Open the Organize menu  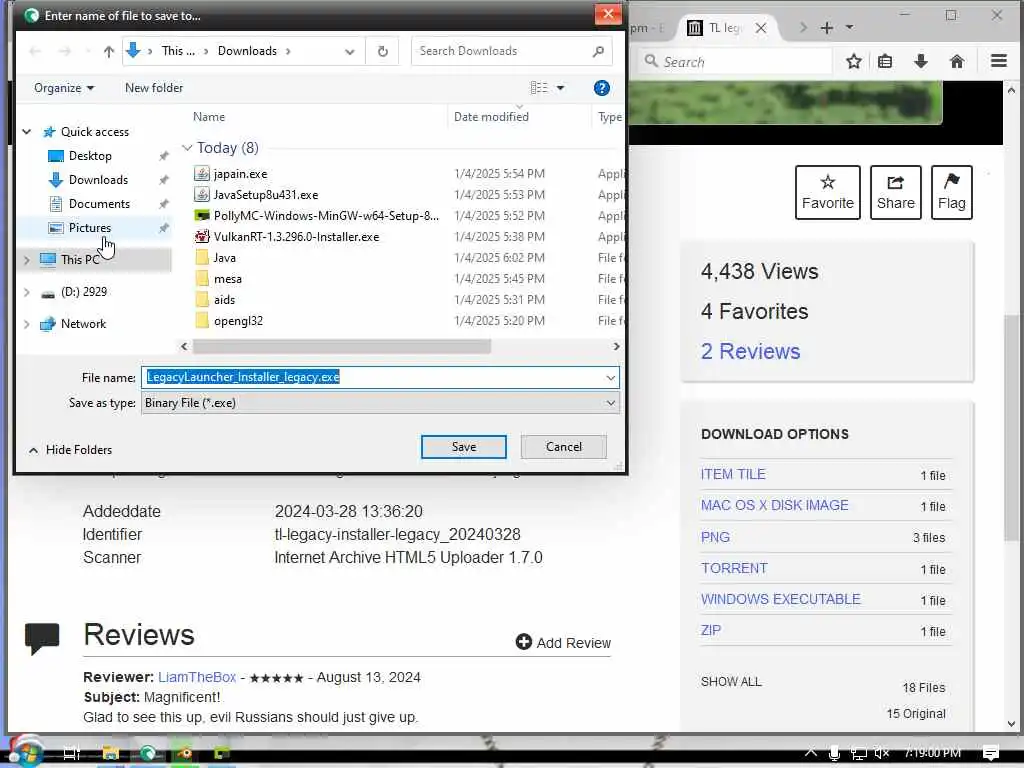point(63,88)
